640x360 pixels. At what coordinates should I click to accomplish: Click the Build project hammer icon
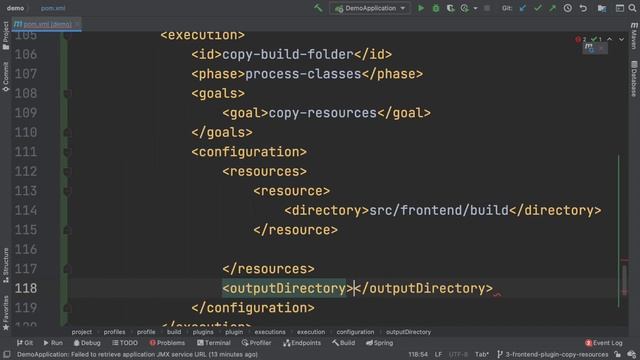(318, 8)
